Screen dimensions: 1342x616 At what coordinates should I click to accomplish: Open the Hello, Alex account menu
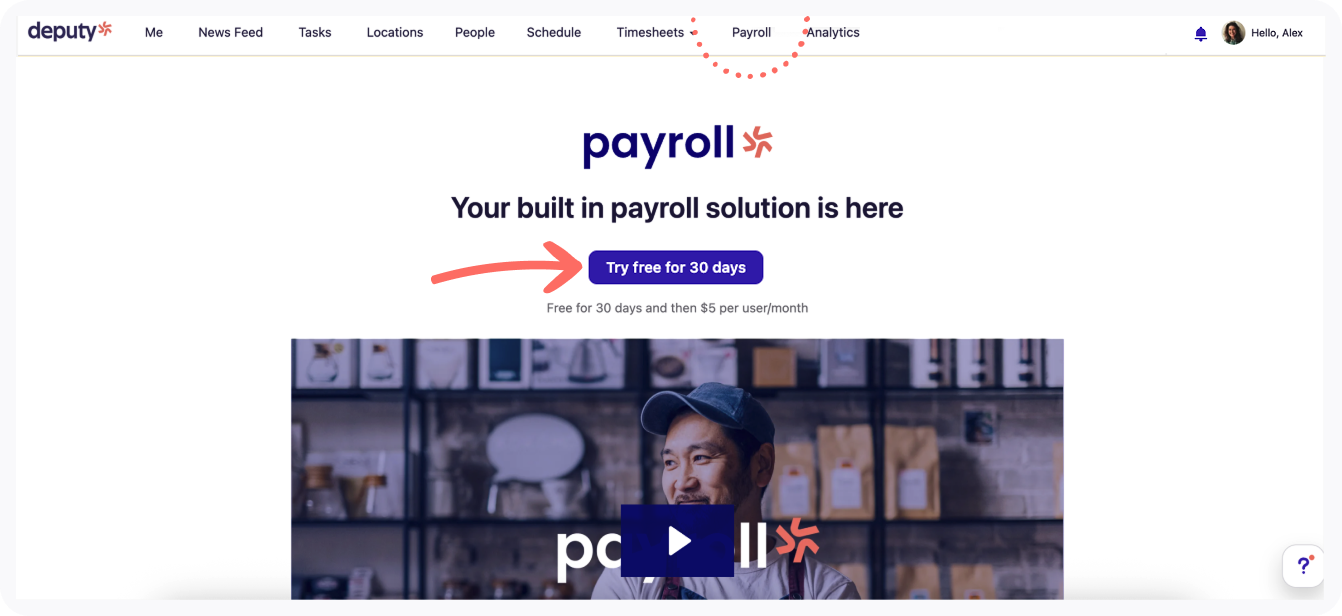[1277, 33]
